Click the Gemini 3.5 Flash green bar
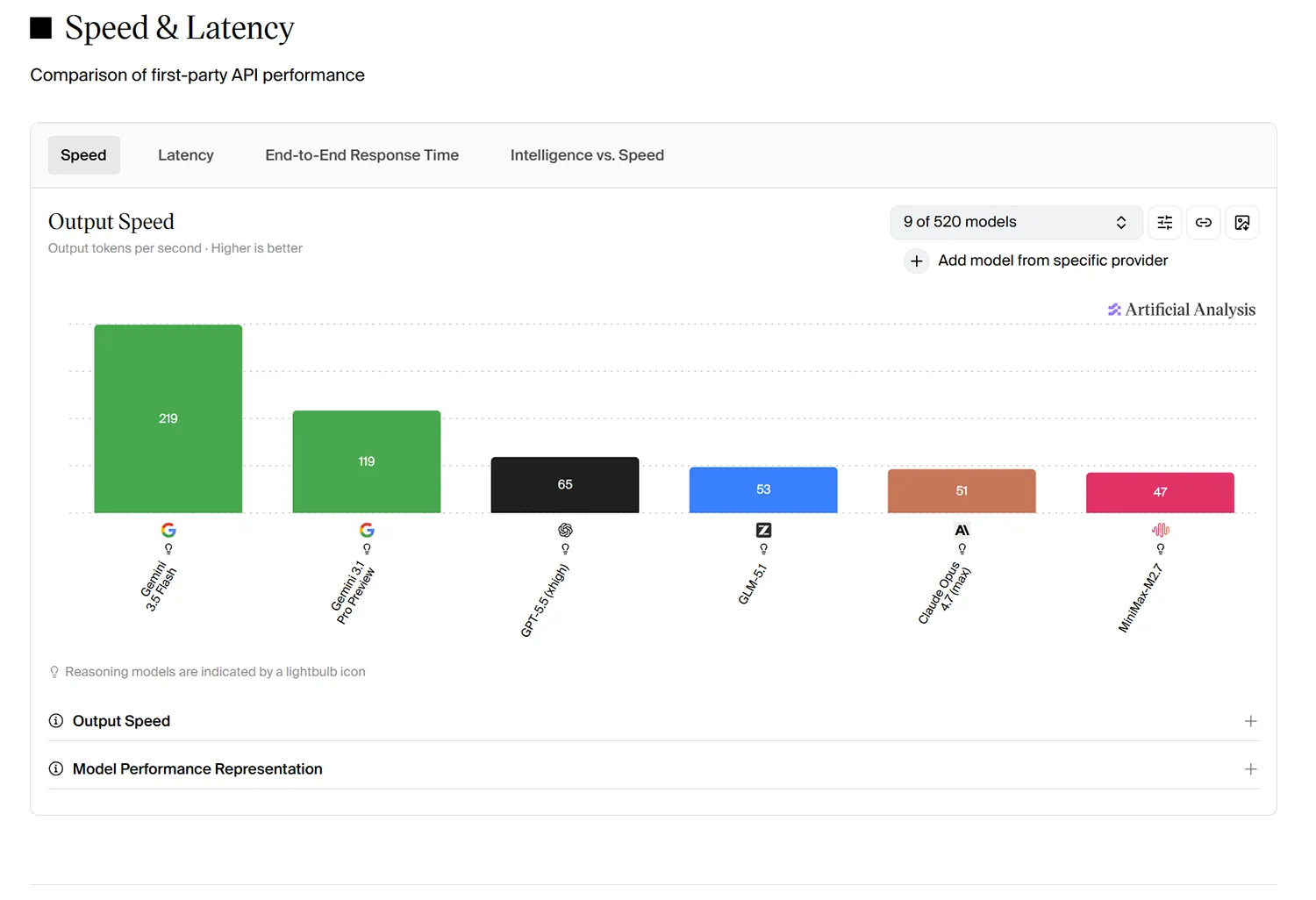1316x900 pixels. (x=168, y=418)
